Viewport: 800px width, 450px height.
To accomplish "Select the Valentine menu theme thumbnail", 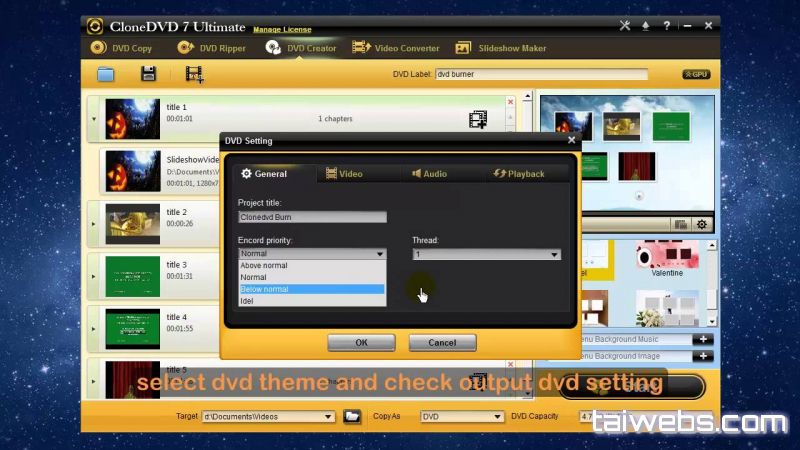I will coord(666,259).
